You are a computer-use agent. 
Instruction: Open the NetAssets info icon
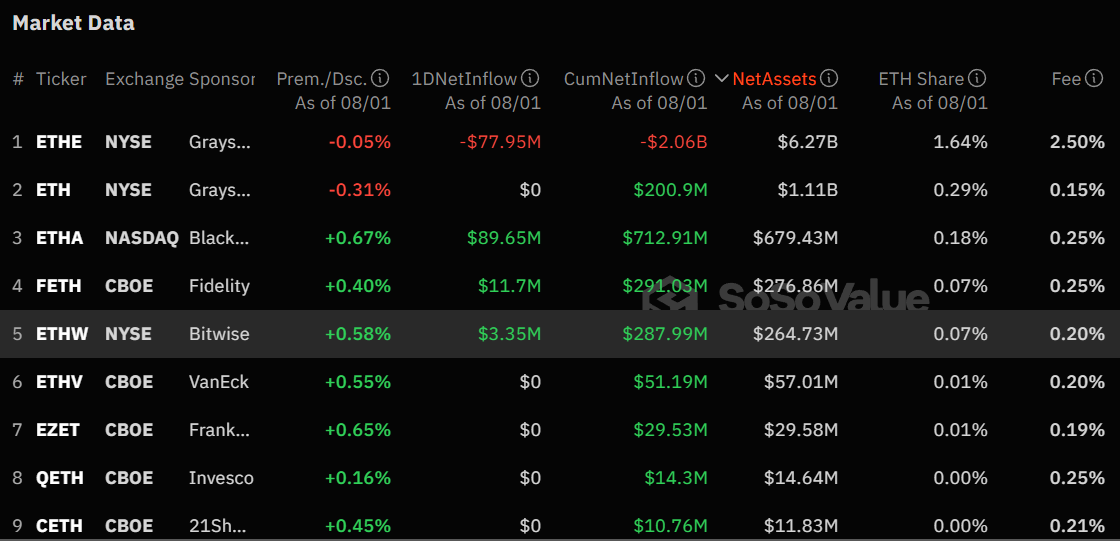point(829,78)
